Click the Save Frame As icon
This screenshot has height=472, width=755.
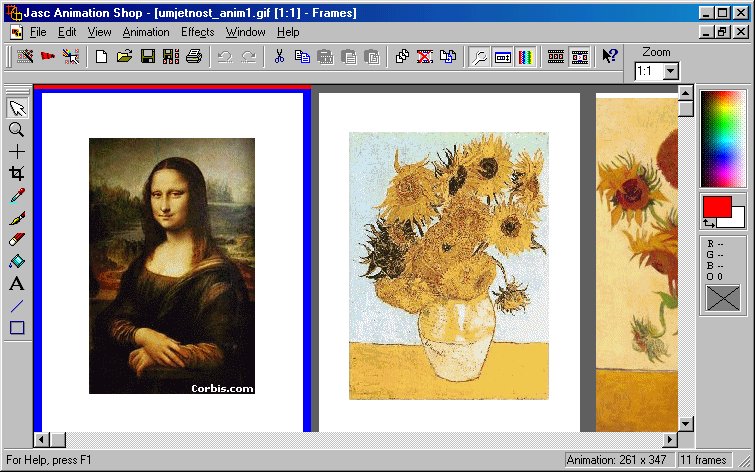click(x=171, y=57)
